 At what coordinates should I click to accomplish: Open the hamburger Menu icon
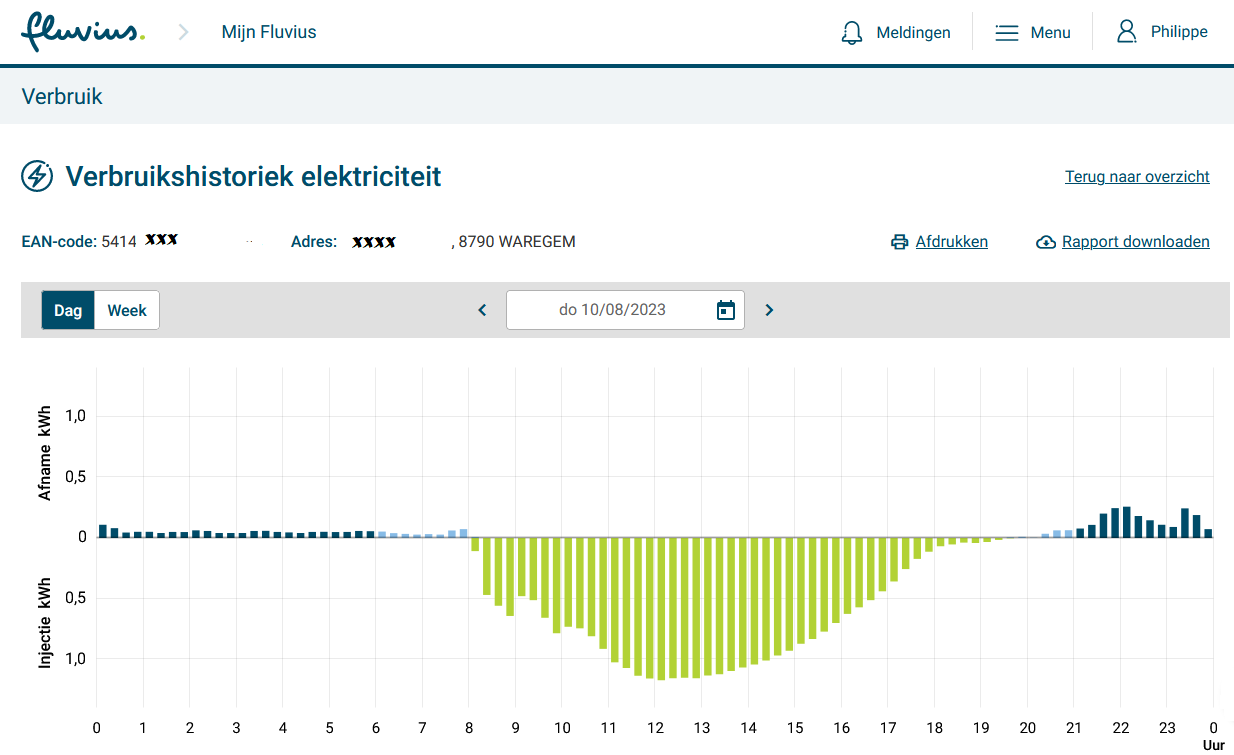point(1006,33)
